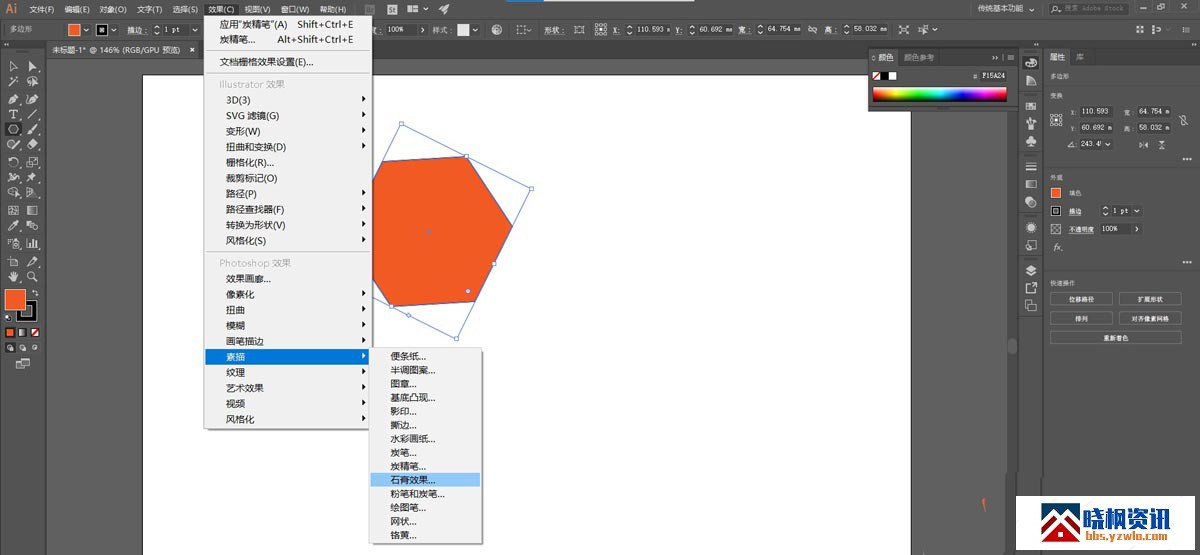Set the None fill mode below swatches

pos(35,332)
